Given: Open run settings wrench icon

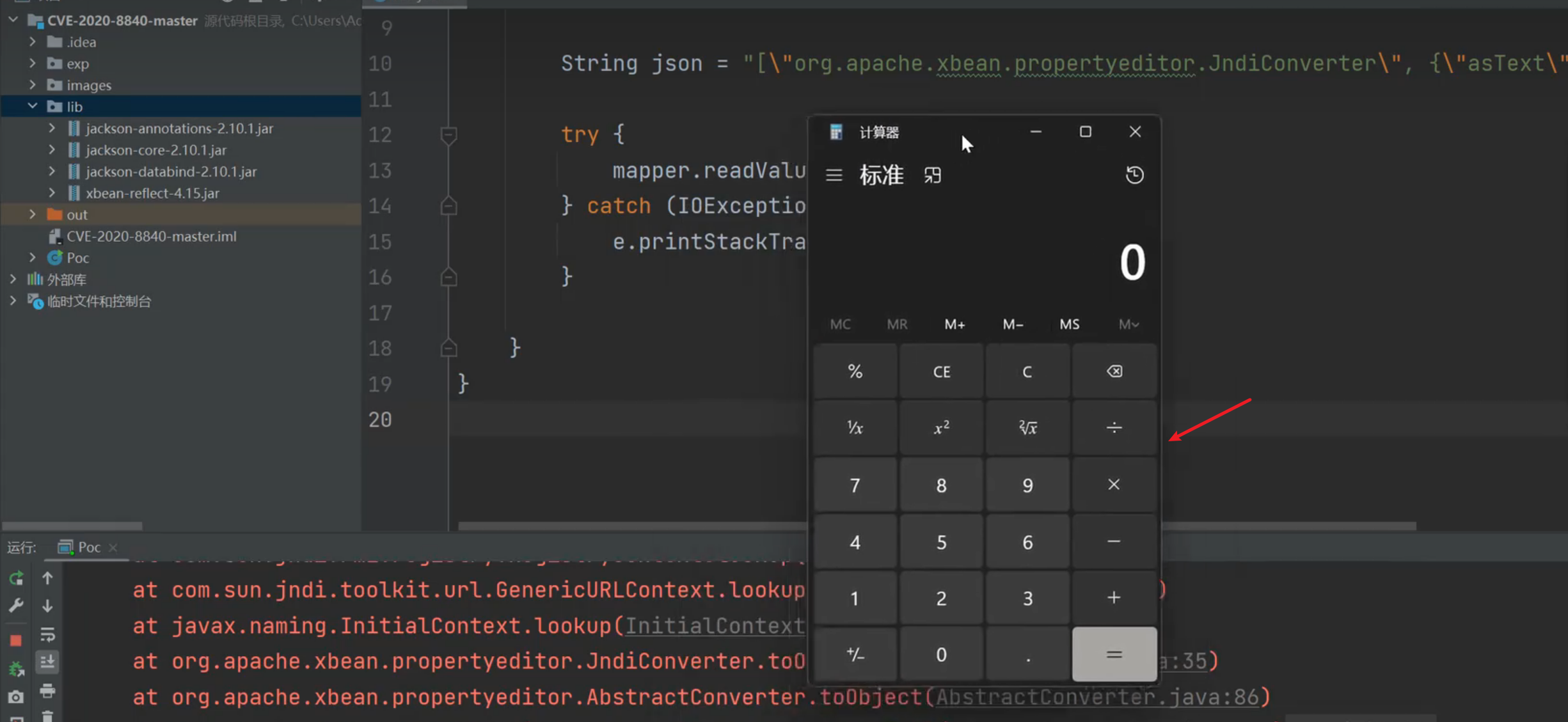Looking at the screenshot, I should pyautogui.click(x=16, y=605).
